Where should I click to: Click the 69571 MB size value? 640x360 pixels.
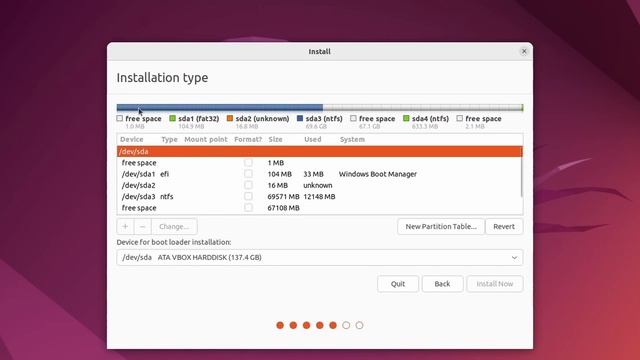click(x=283, y=196)
